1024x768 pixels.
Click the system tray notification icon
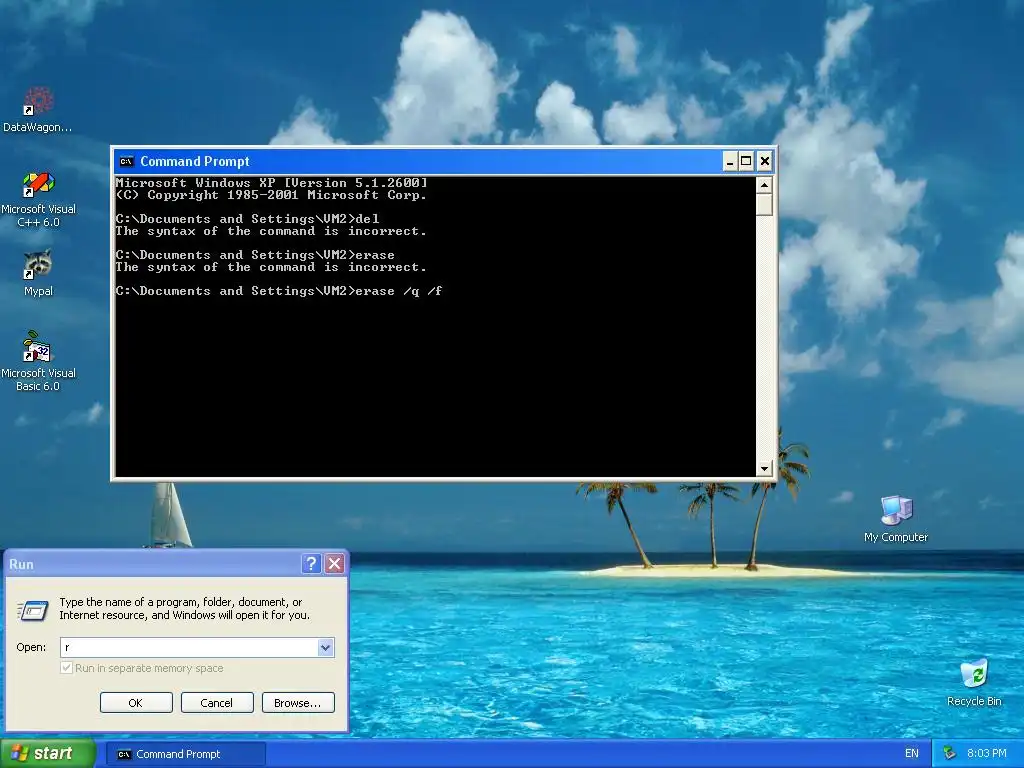point(950,754)
